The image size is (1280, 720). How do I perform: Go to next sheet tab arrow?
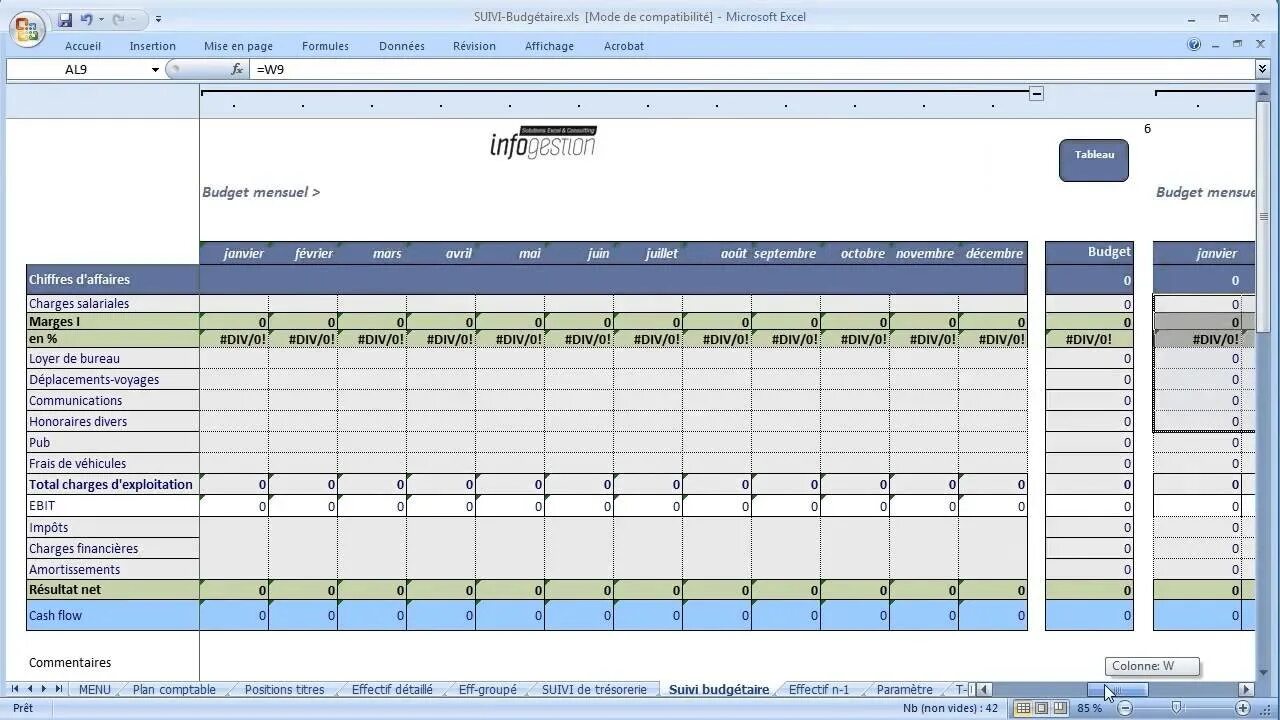(44, 689)
